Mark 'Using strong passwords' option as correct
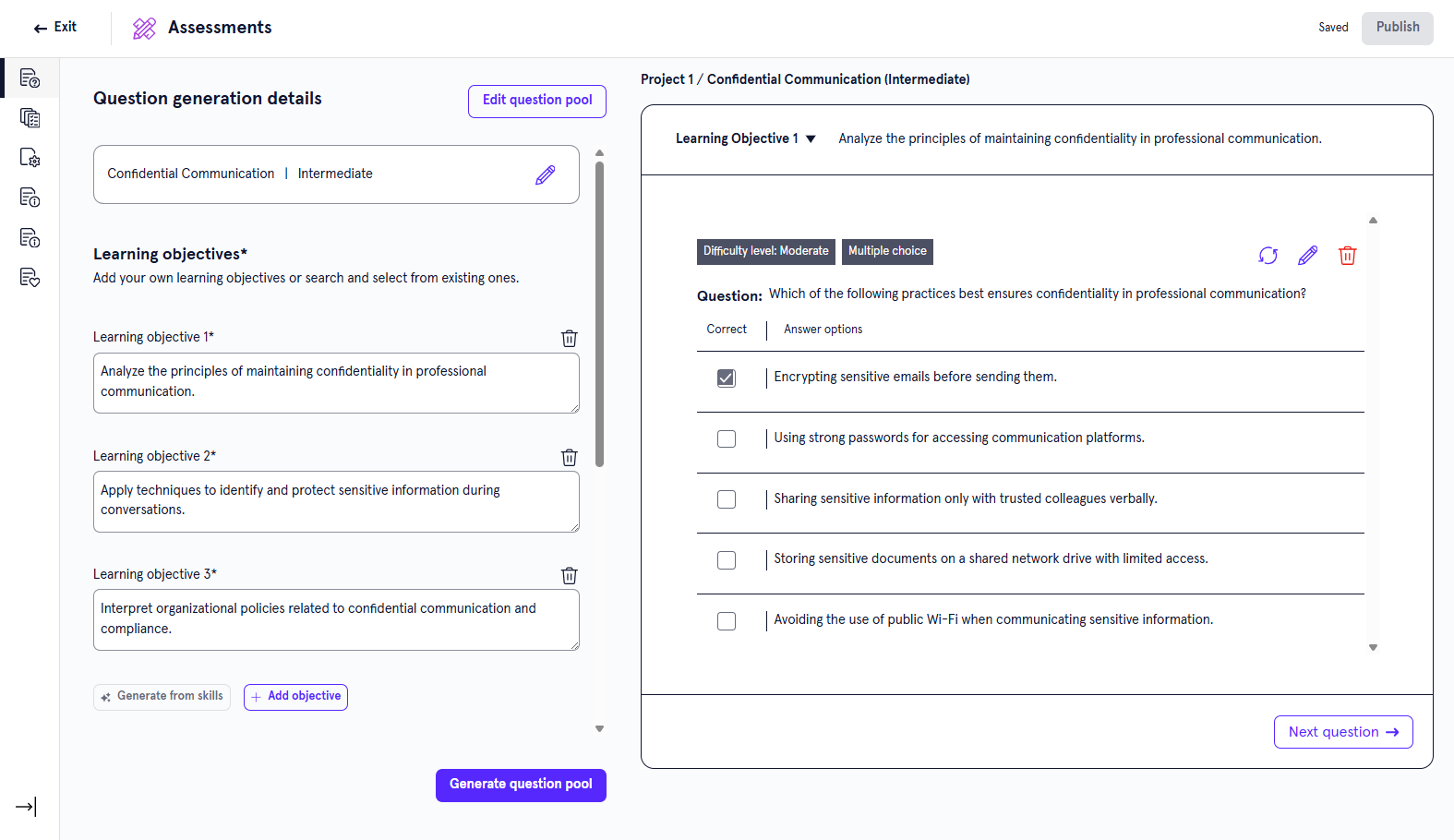The image size is (1454, 840). click(727, 438)
